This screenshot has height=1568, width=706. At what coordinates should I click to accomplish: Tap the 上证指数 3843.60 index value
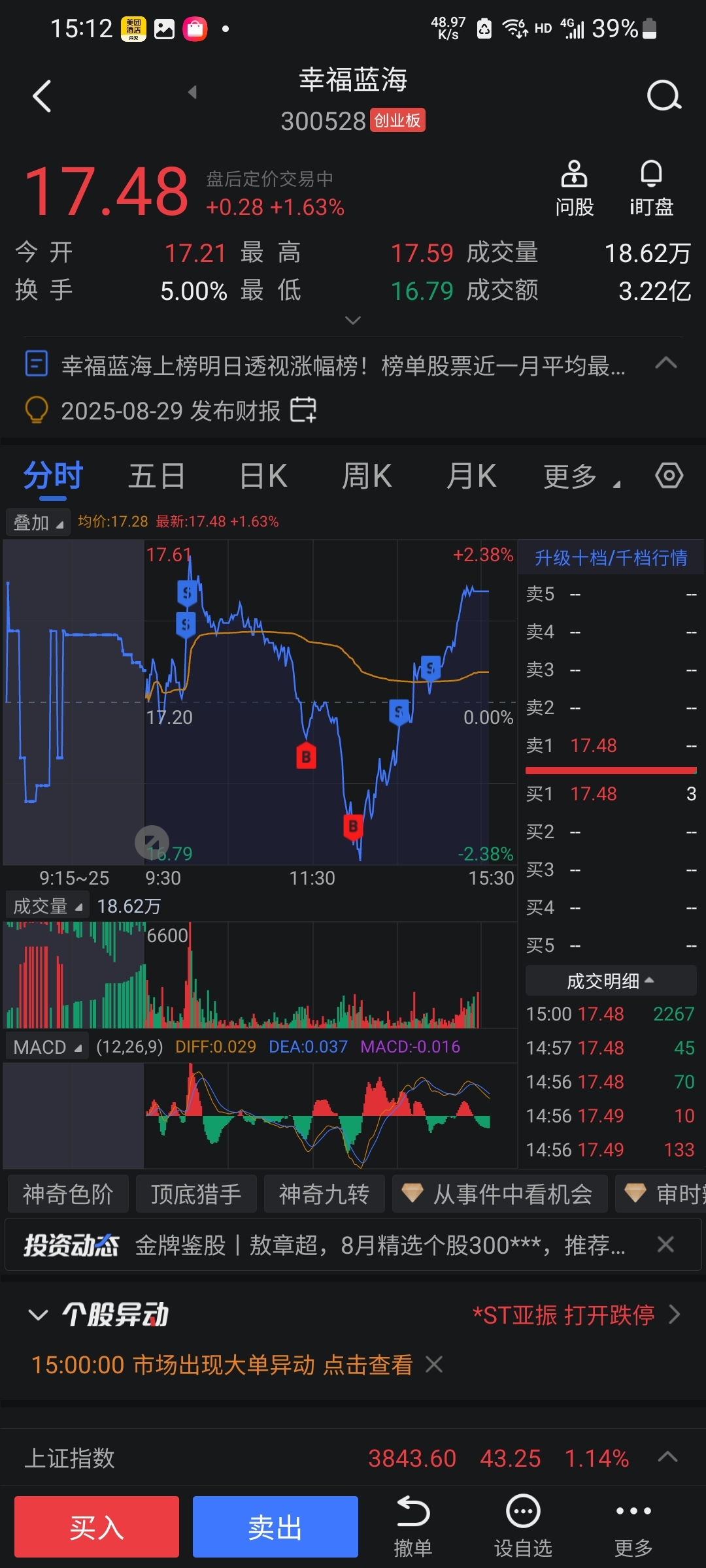click(x=412, y=1458)
